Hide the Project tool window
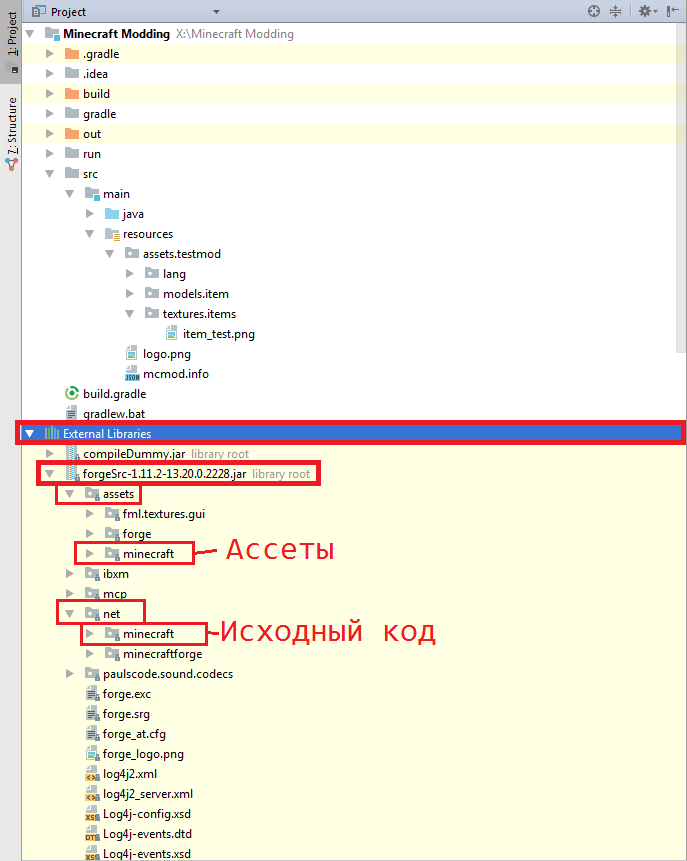687x861 pixels. tap(673, 11)
